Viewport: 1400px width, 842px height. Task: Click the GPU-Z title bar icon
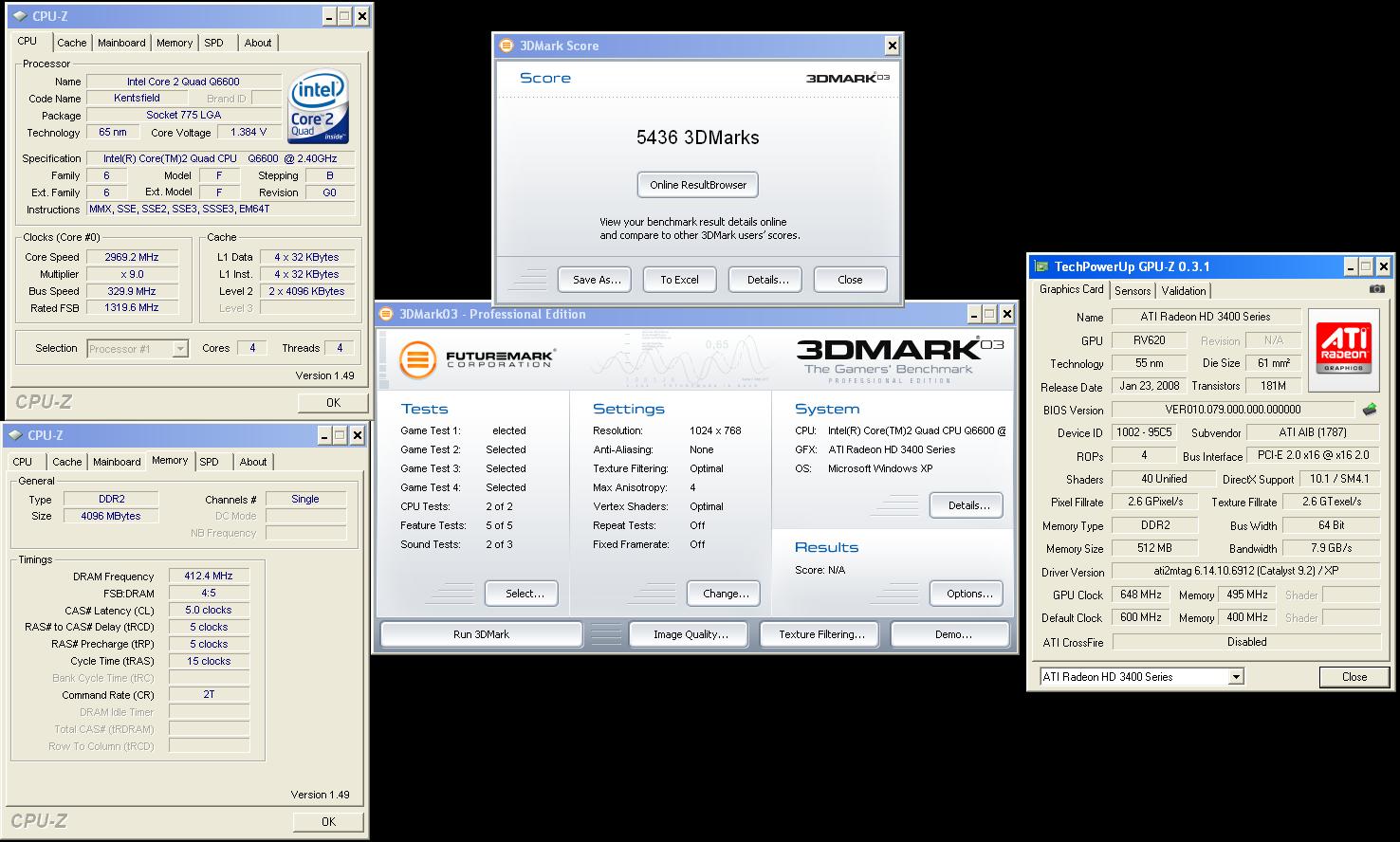click(1041, 267)
